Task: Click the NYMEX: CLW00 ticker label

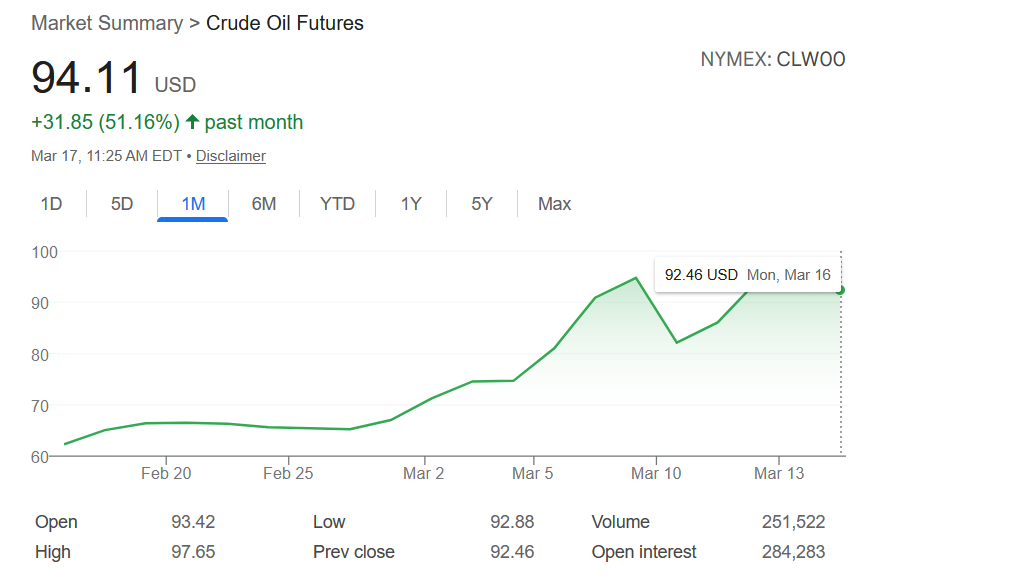Action: pyautogui.click(x=772, y=60)
